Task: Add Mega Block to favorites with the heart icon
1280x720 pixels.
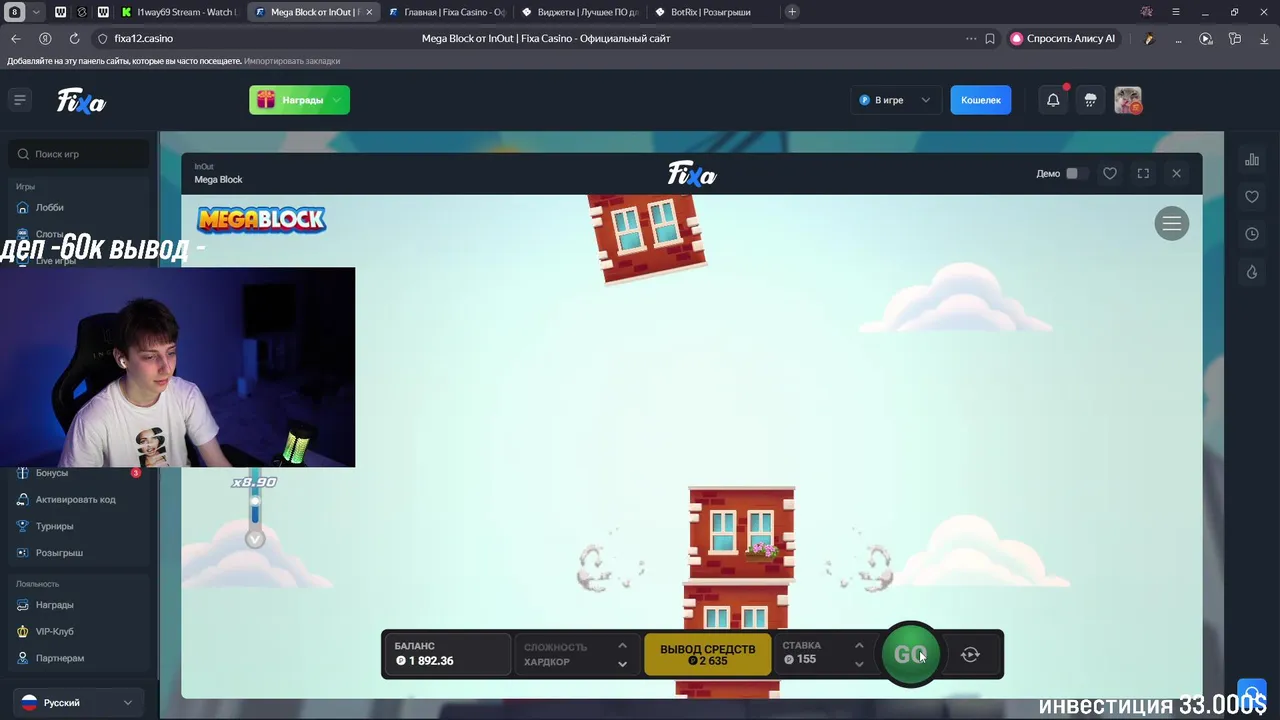Action: (x=1110, y=173)
